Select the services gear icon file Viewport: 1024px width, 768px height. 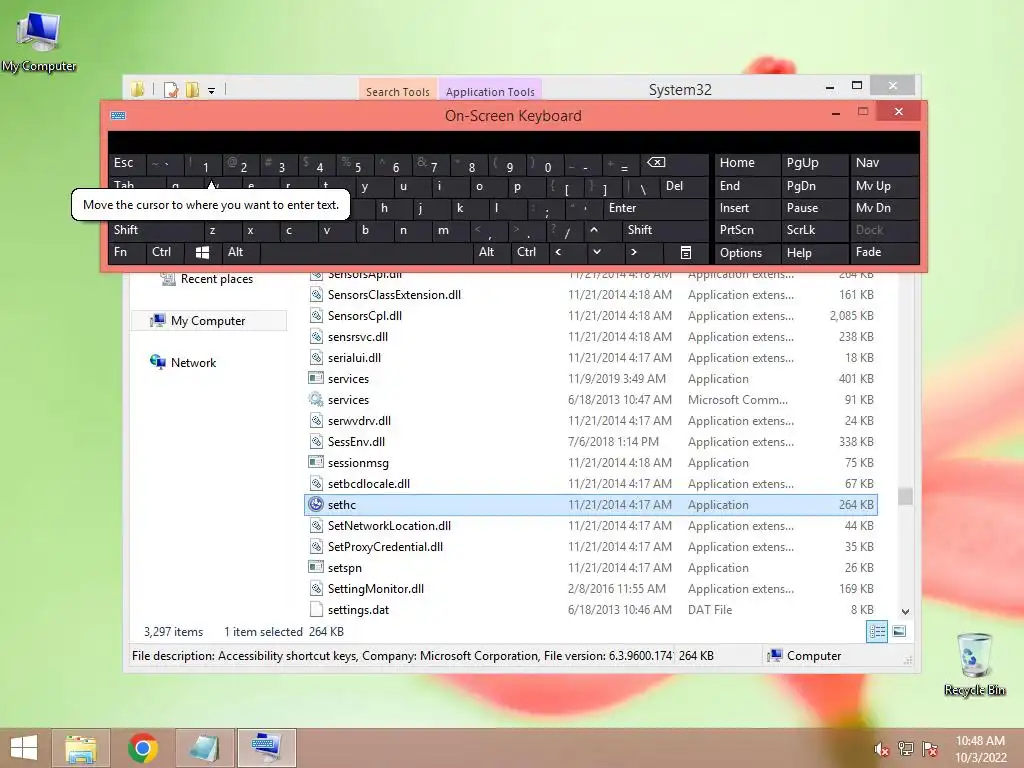[x=316, y=399]
